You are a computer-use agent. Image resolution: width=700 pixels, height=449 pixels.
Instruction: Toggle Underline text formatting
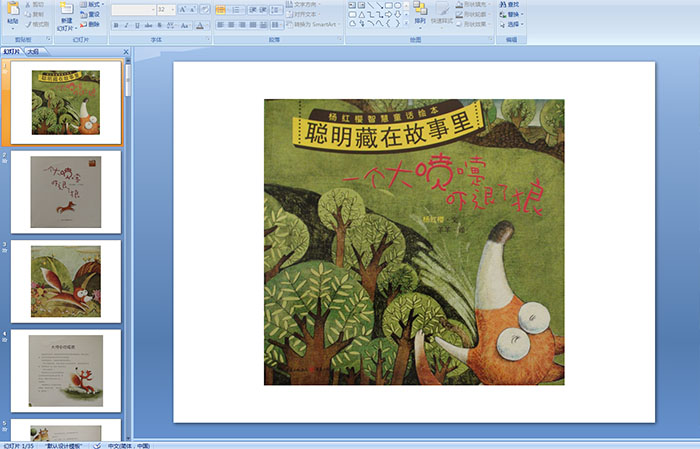tap(139, 25)
